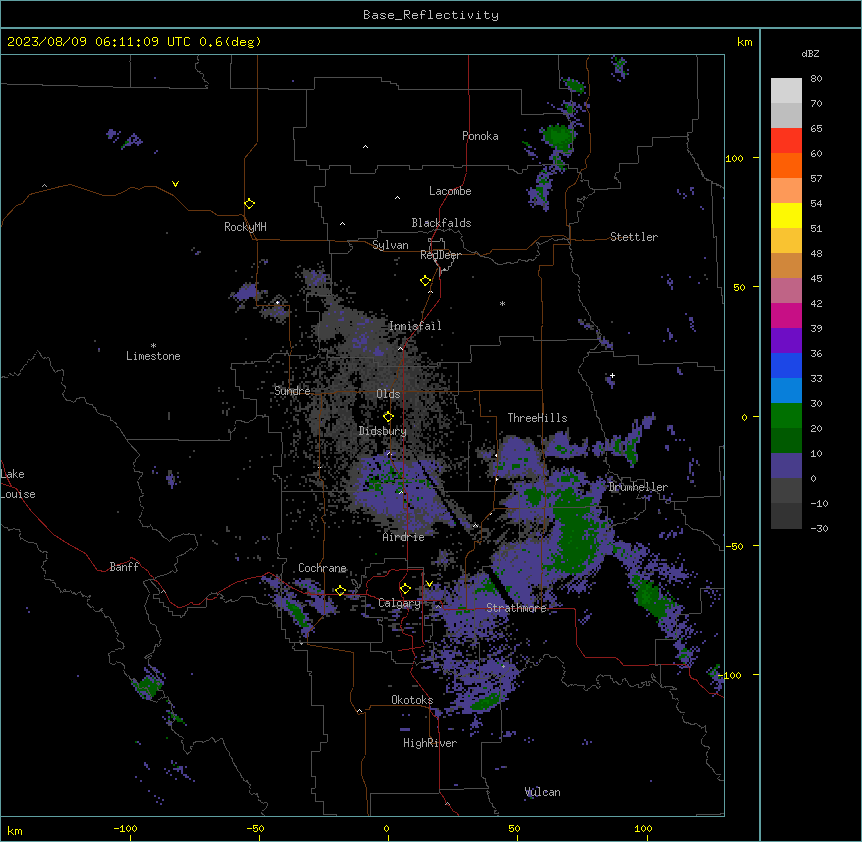
Task: Select the Banff label
Action: (124, 567)
